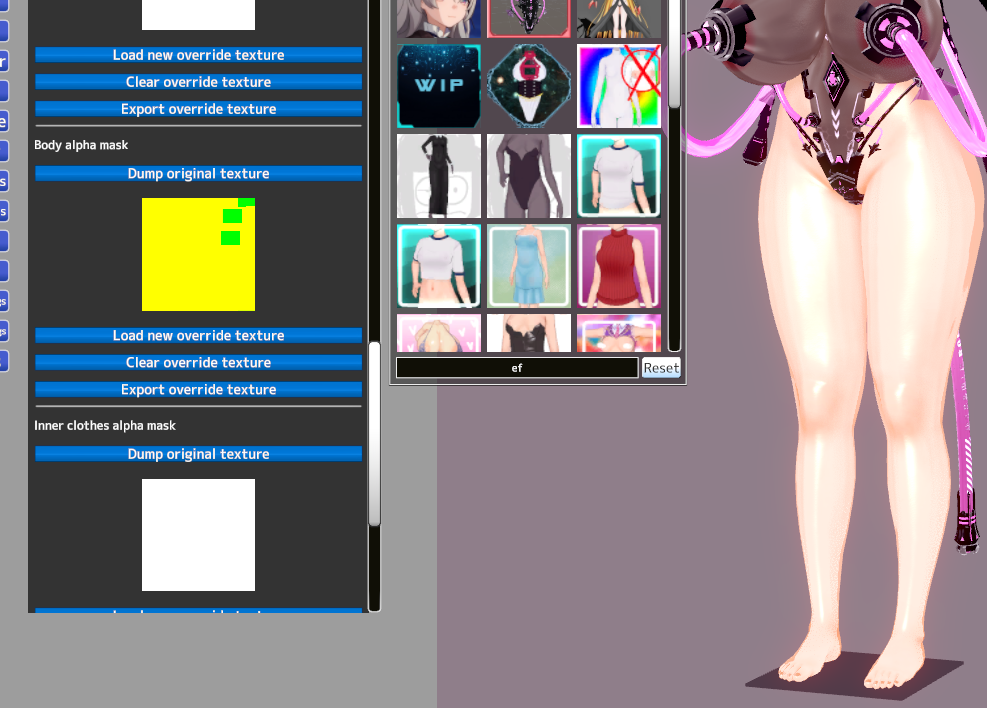Viewport: 987px width, 708px height.
Task: Click the "Inner clothes alpha mask" heading
Action: pyautogui.click(x=105, y=425)
